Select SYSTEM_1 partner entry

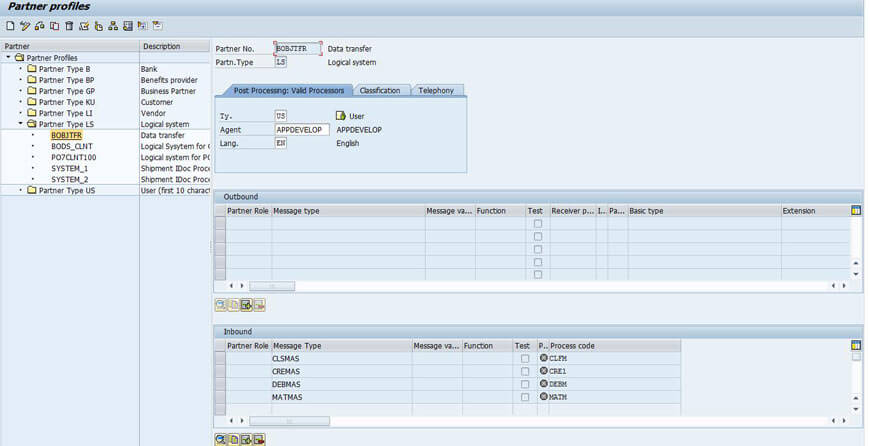click(70, 168)
